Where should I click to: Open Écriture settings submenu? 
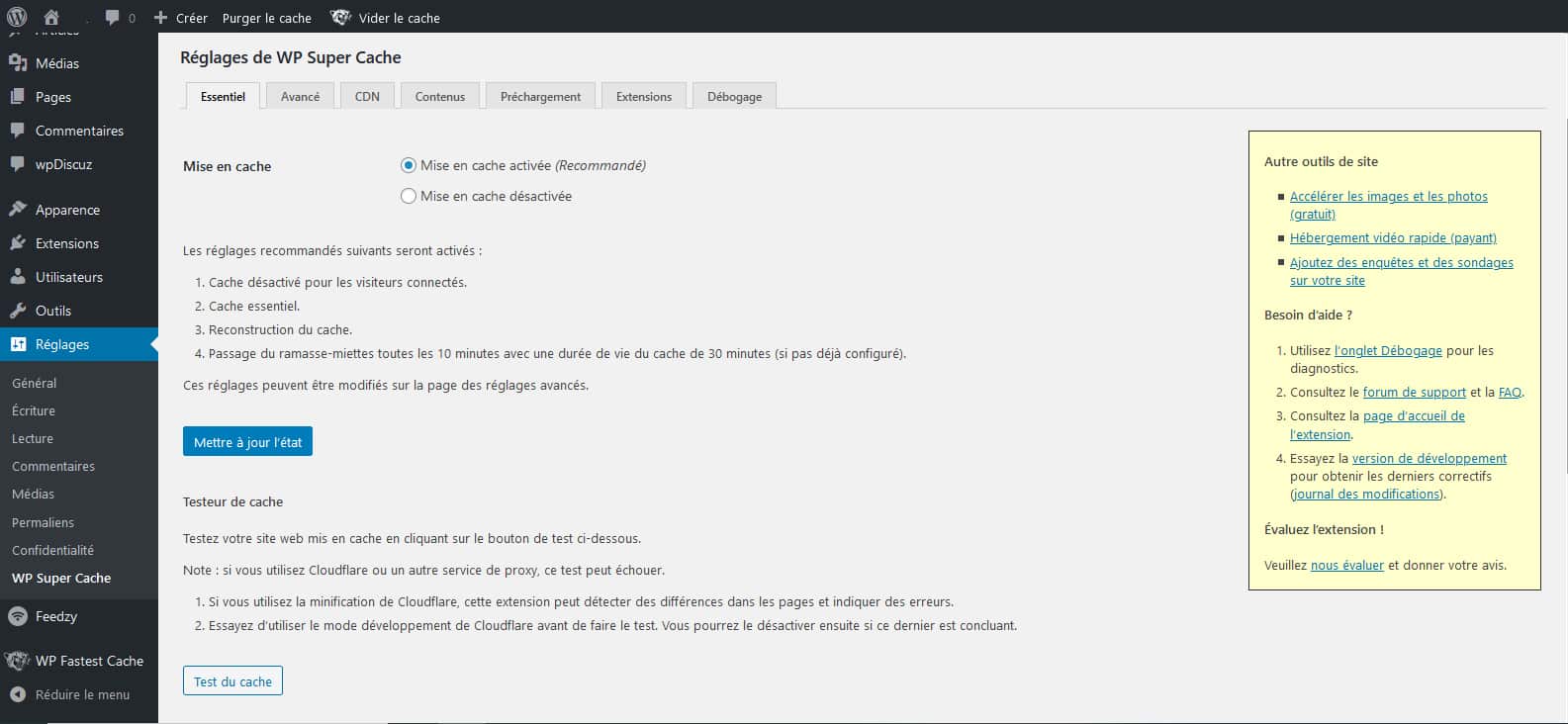[x=34, y=410]
